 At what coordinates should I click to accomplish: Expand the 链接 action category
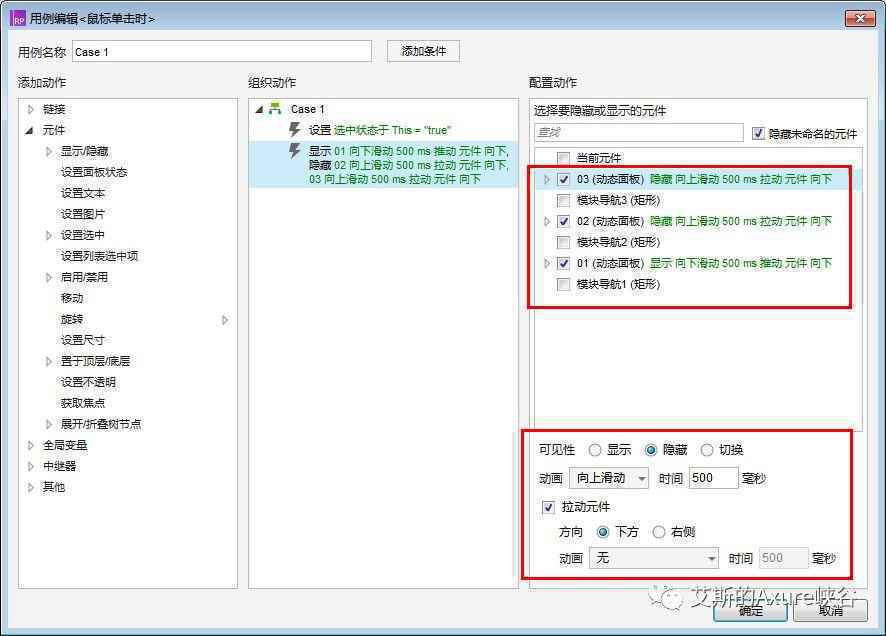[31, 109]
